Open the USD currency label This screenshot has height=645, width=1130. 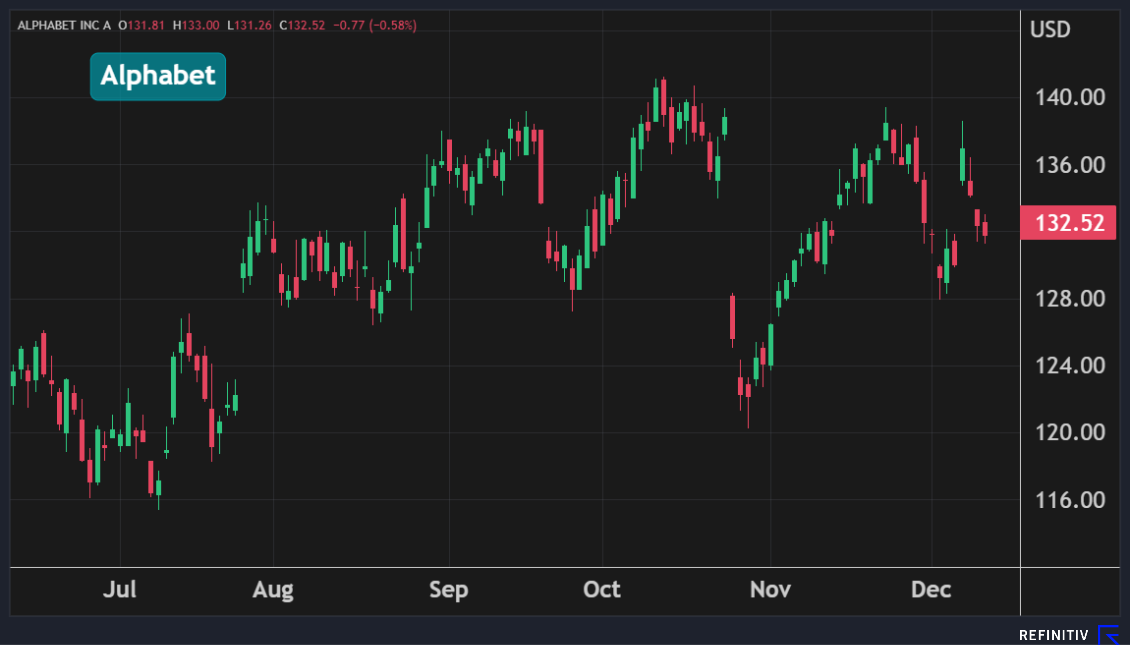pos(1050,29)
